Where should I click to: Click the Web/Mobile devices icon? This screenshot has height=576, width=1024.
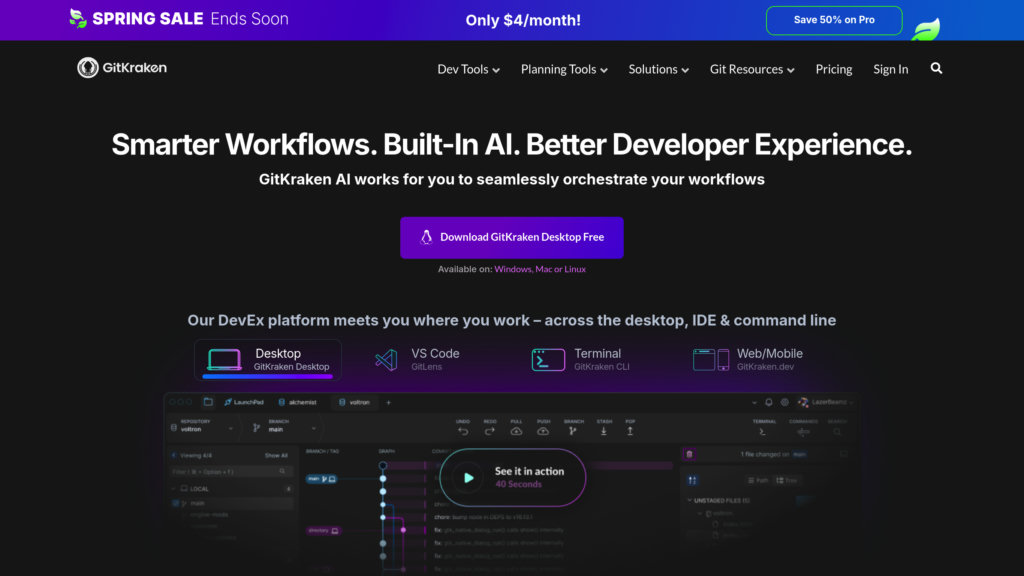point(711,360)
